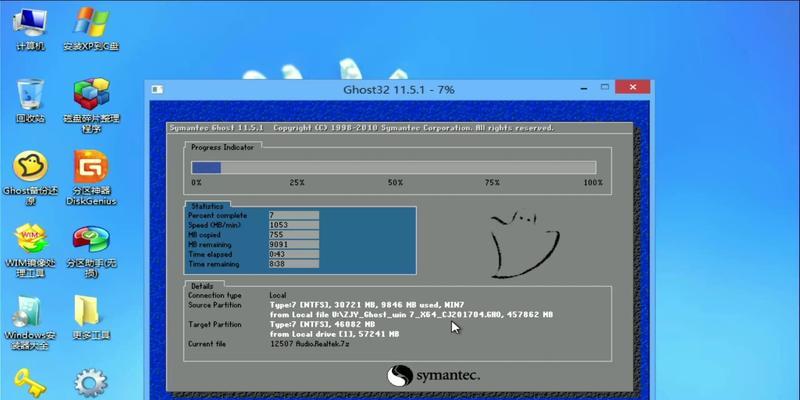Close the Ghost32 window
The height and width of the screenshot is (400, 800).
pyautogui.click(x=630, y=88)
